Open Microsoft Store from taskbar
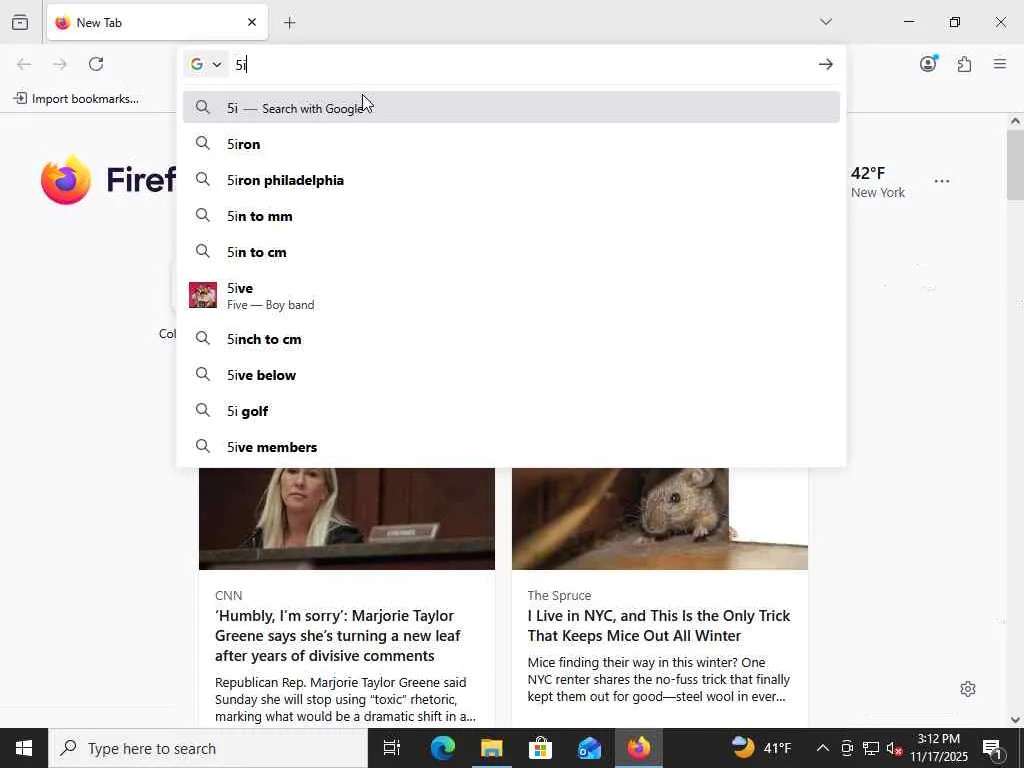This screenshot has width=1024, height=768. tap(540, 748)
